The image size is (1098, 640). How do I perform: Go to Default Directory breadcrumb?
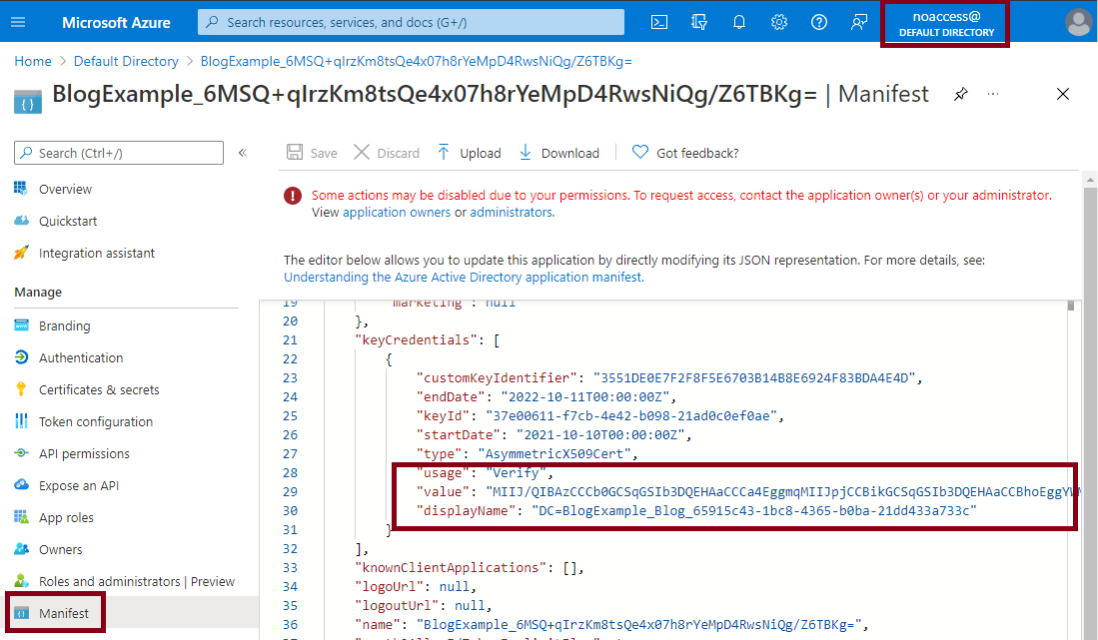click(x=126, y=62)
